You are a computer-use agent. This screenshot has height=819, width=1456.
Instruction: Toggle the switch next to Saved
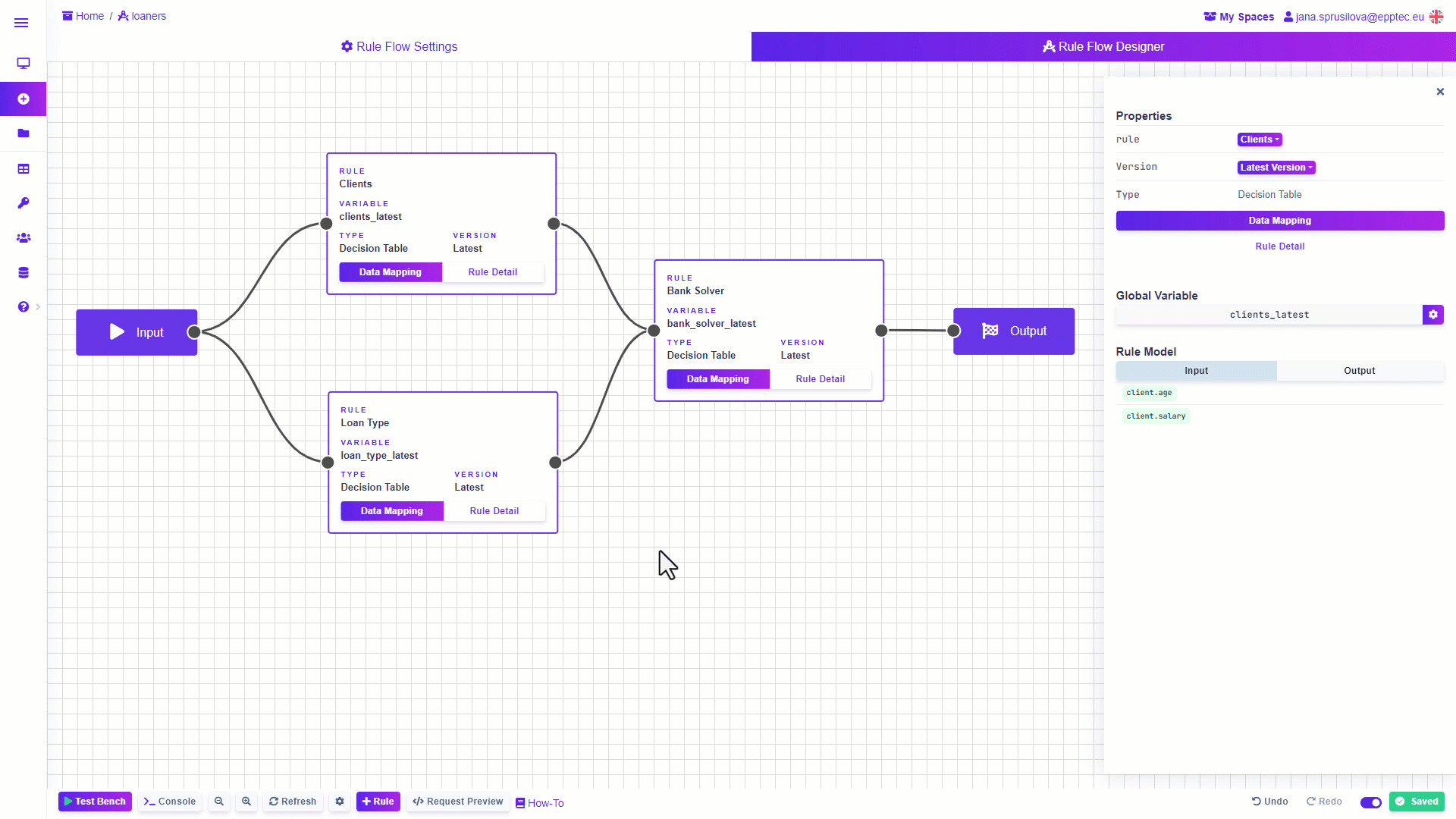[x=1370, y=802]
